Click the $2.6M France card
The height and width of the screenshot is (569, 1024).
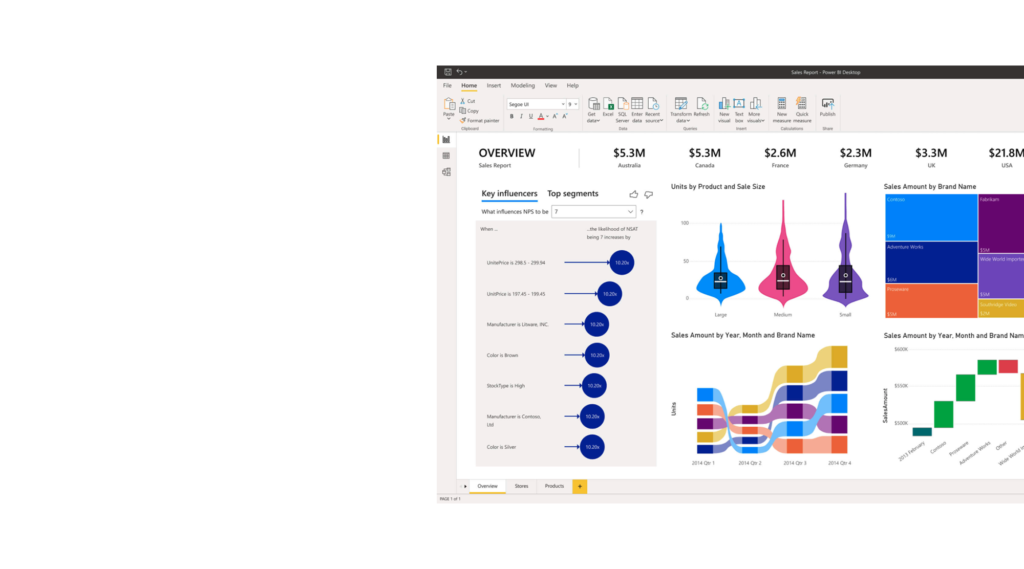click(780, 157)
